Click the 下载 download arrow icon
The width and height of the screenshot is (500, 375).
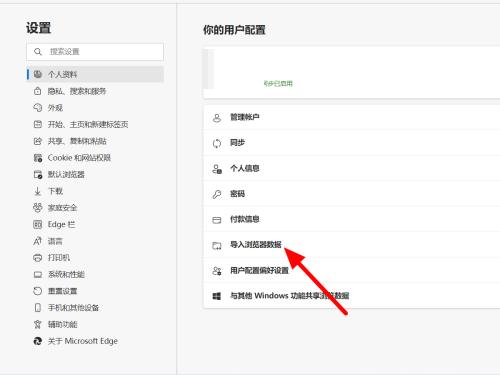tap(38, 191)
